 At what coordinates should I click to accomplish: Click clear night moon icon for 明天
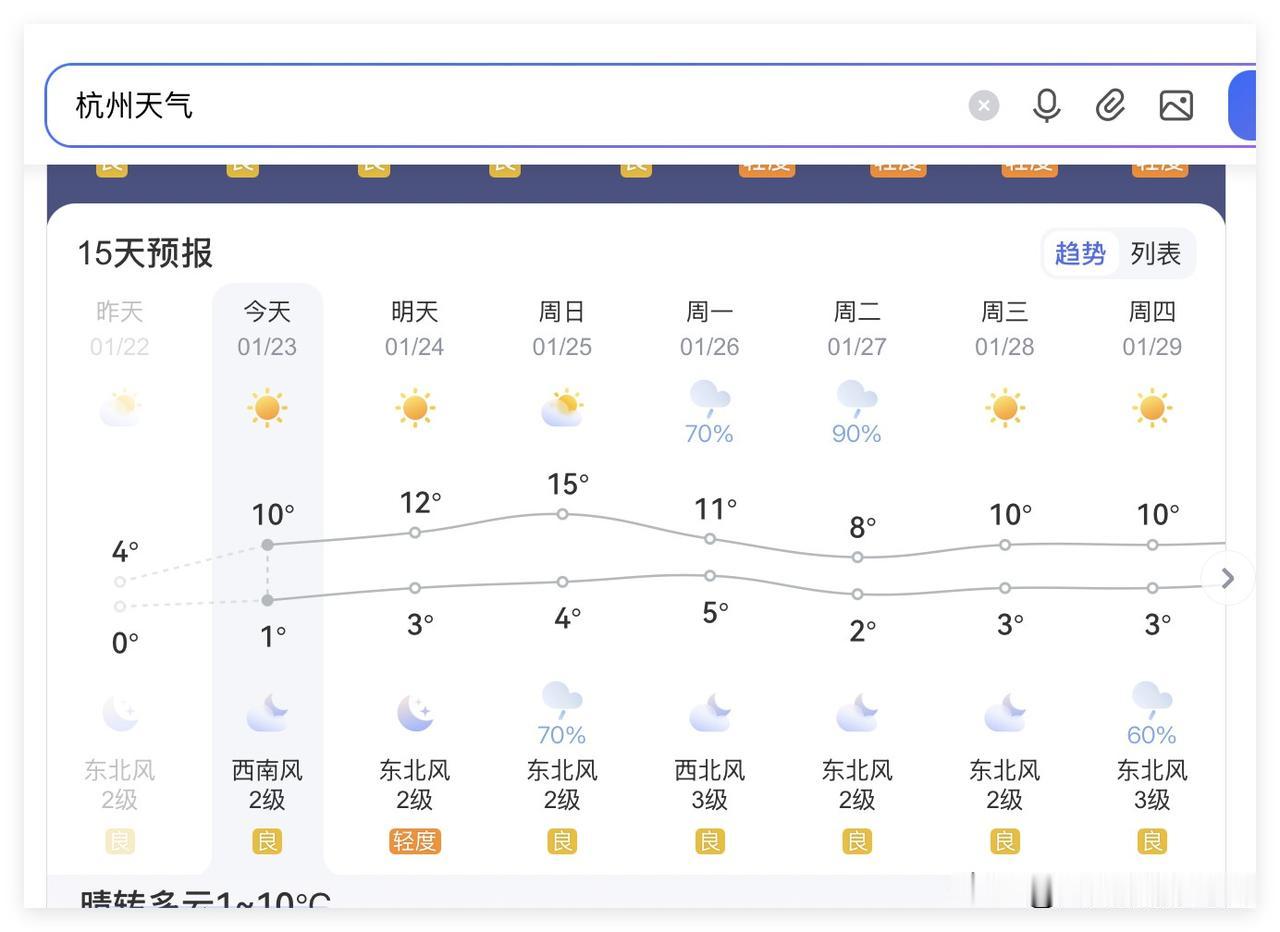pyautogui.click(x=415, y=713)
